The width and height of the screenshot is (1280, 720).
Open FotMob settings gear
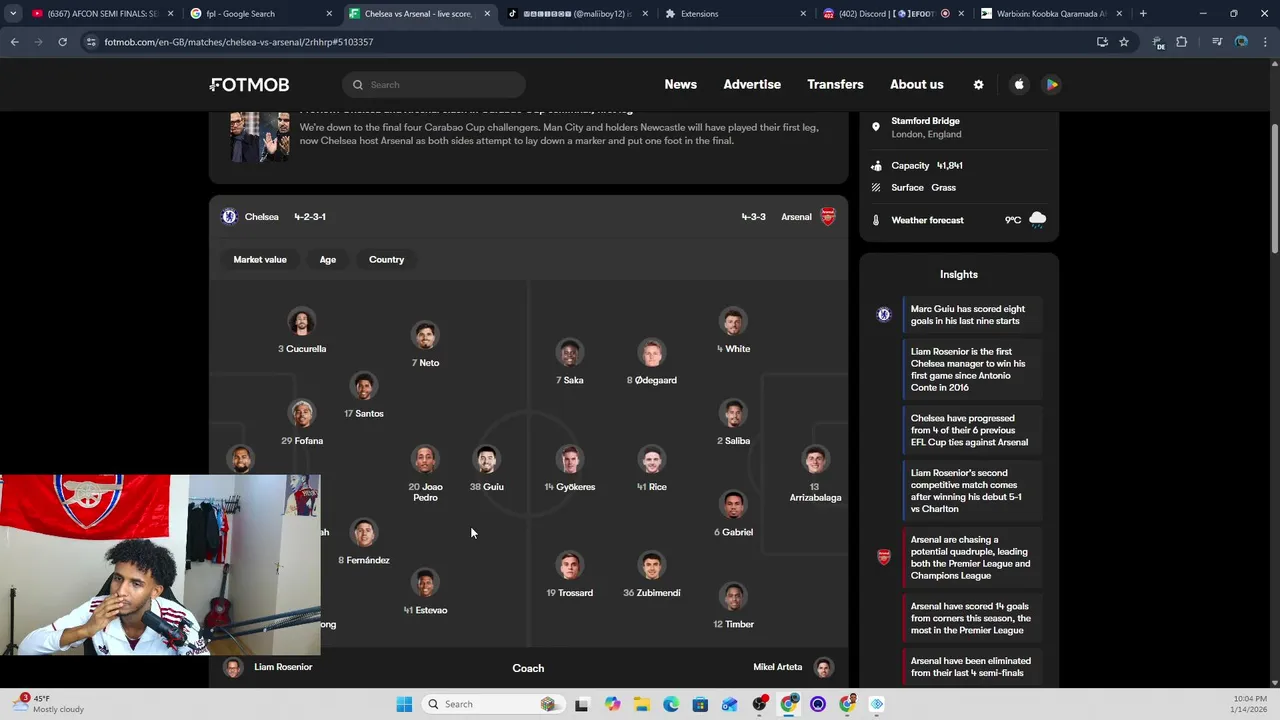coord(978,85)
